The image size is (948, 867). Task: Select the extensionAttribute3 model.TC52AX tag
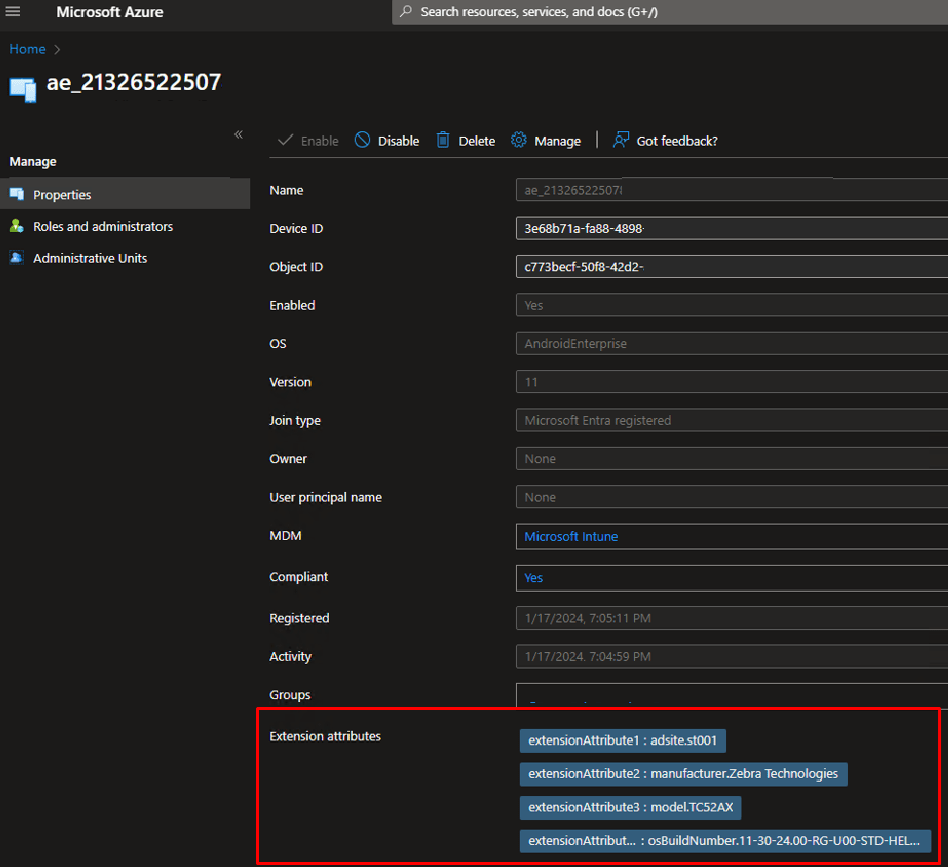[630, 807]
